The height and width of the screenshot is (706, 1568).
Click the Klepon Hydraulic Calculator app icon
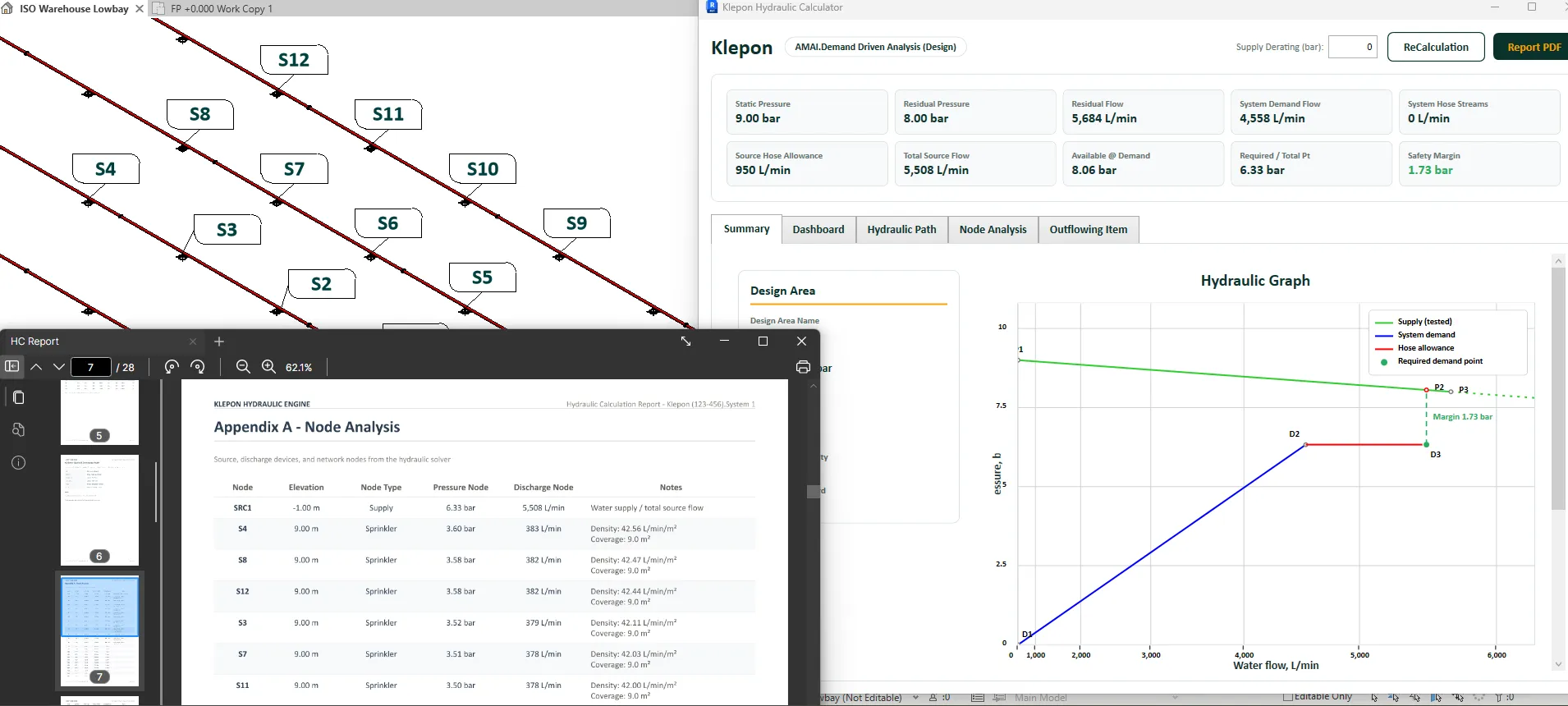click(x=712, y=7)
